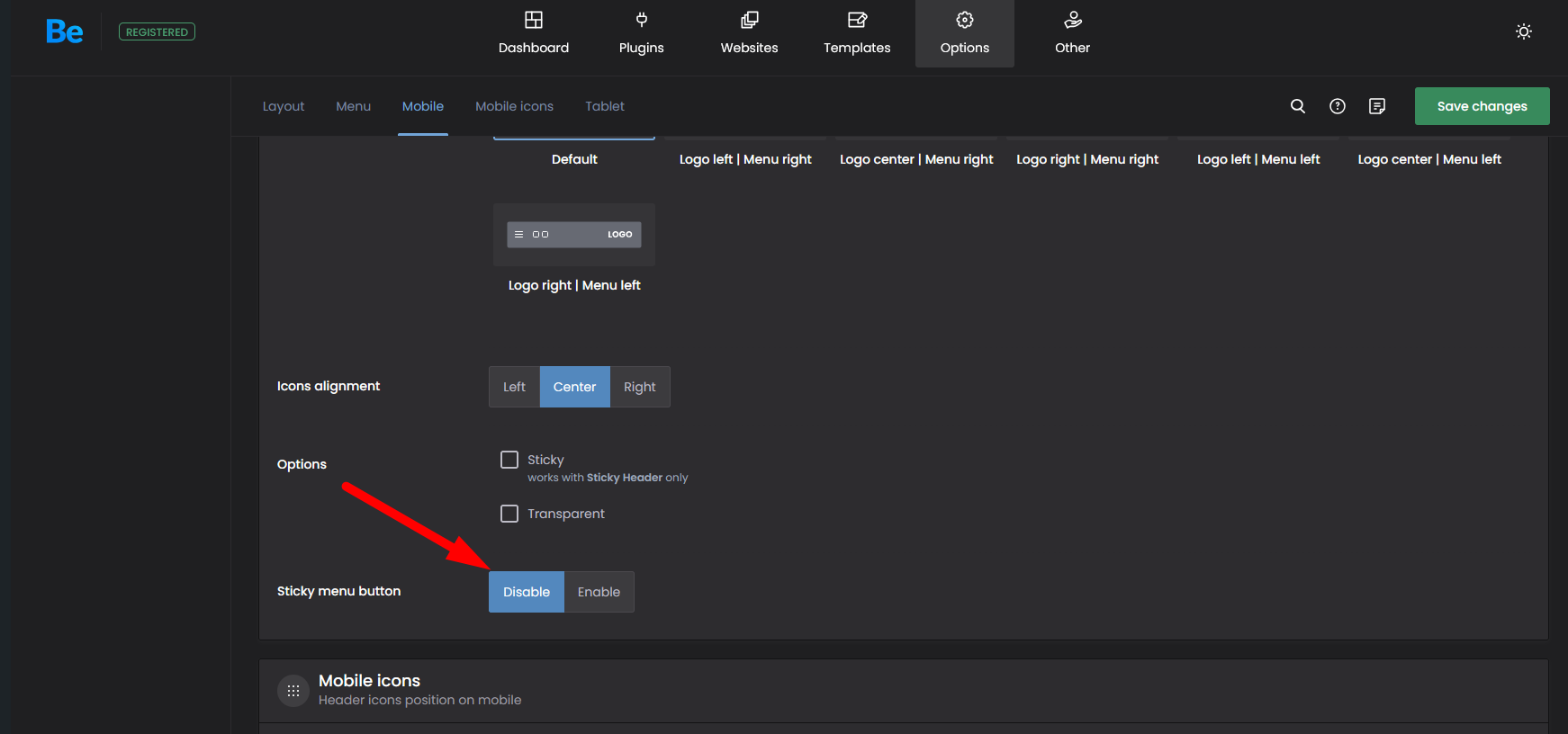Switch to the Mobile icons tab

coord(514,106)
